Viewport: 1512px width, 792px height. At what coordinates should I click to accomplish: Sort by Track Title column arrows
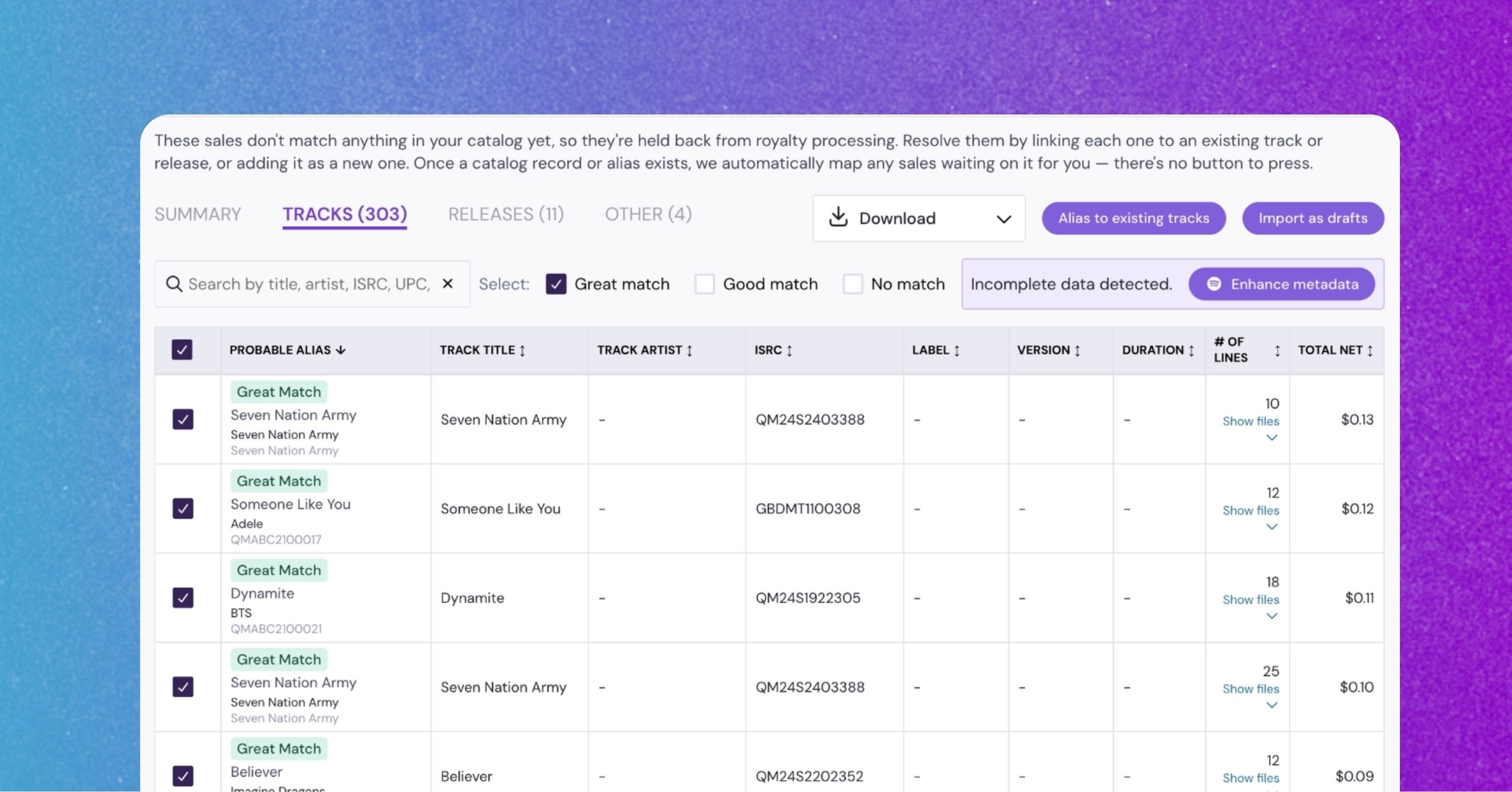point(522,351)
